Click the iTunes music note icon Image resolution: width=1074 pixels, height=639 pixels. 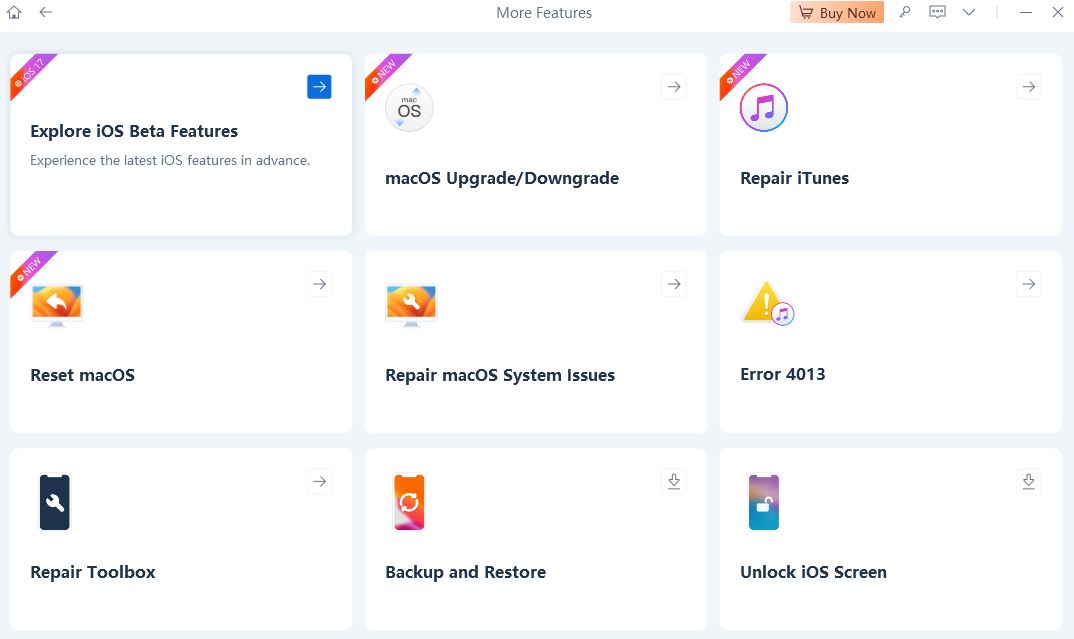764,108
